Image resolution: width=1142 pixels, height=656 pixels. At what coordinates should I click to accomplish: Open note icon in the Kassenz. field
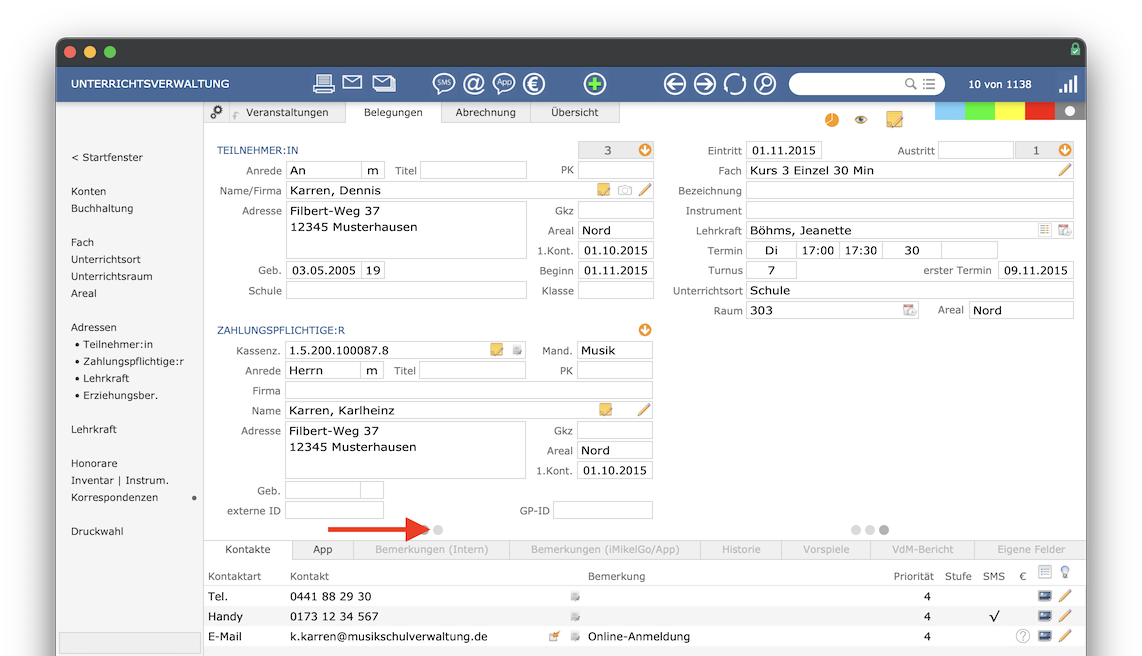[x=497, y=350]
